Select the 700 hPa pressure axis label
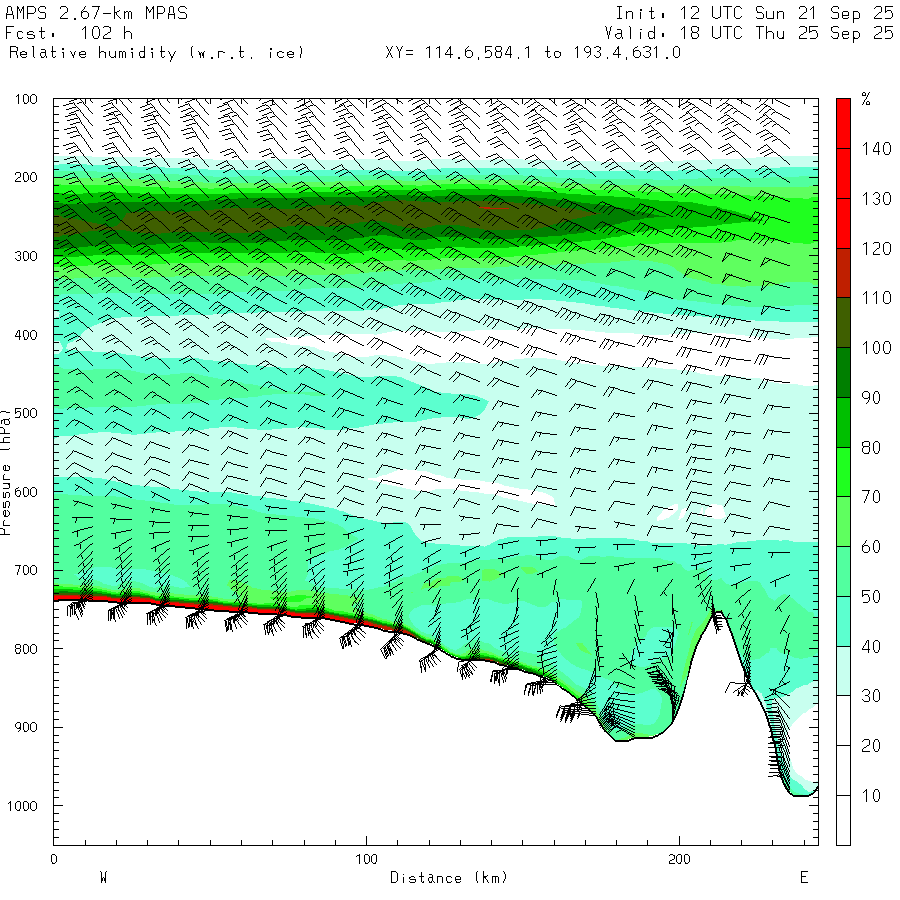Screen dimensions: 900x900 [x=26, y=571]
